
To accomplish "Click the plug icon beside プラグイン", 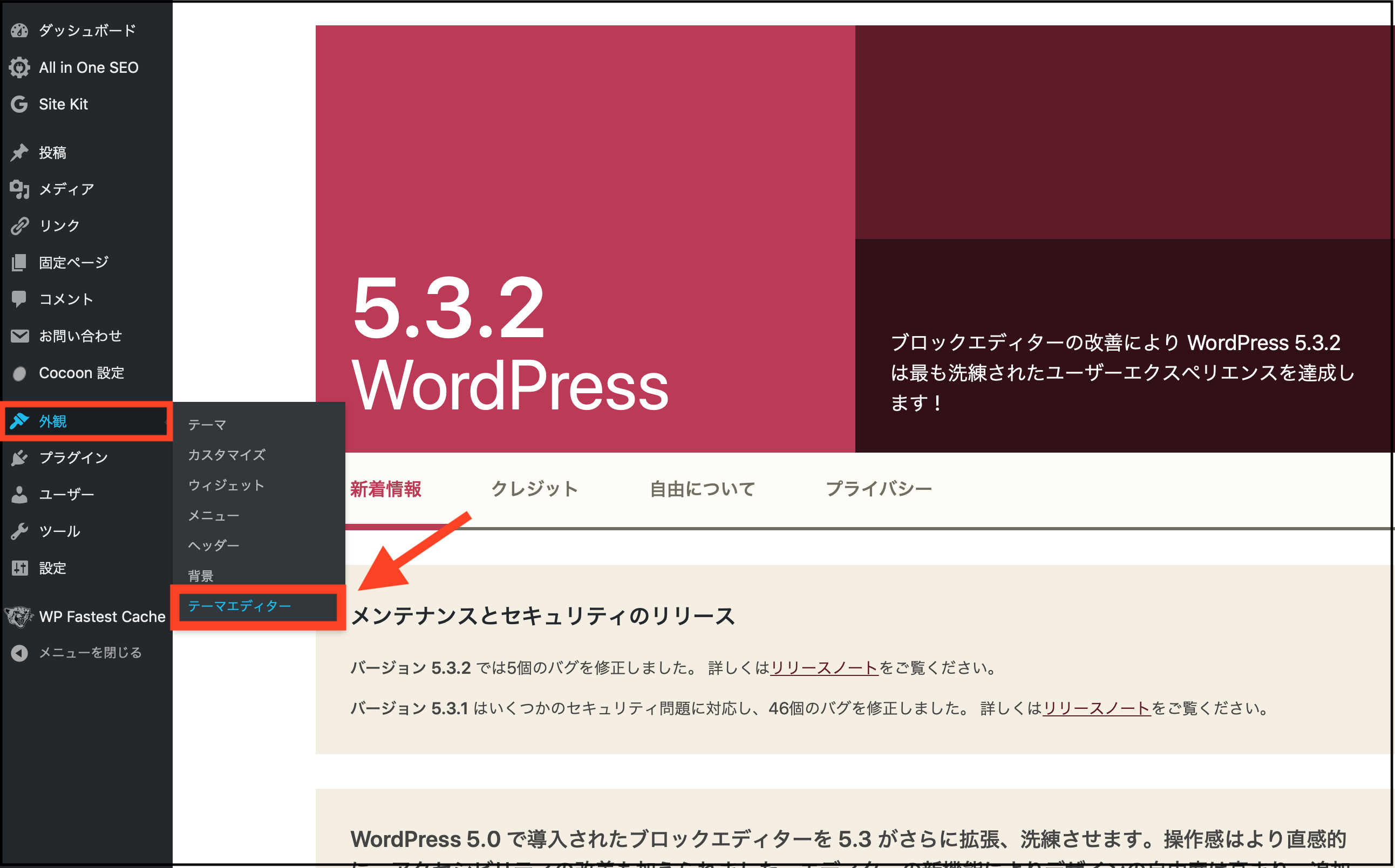I will tap(19, 457).
